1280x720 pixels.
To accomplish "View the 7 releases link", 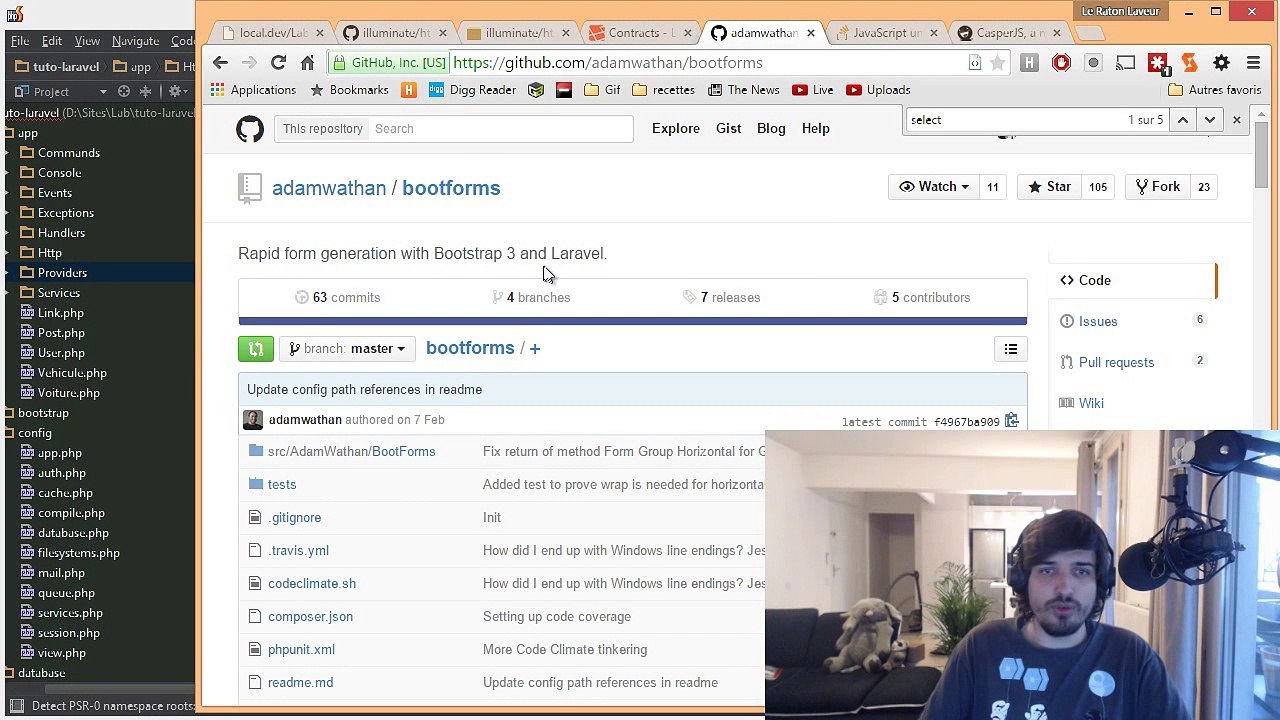I will [x=721, y=298].
